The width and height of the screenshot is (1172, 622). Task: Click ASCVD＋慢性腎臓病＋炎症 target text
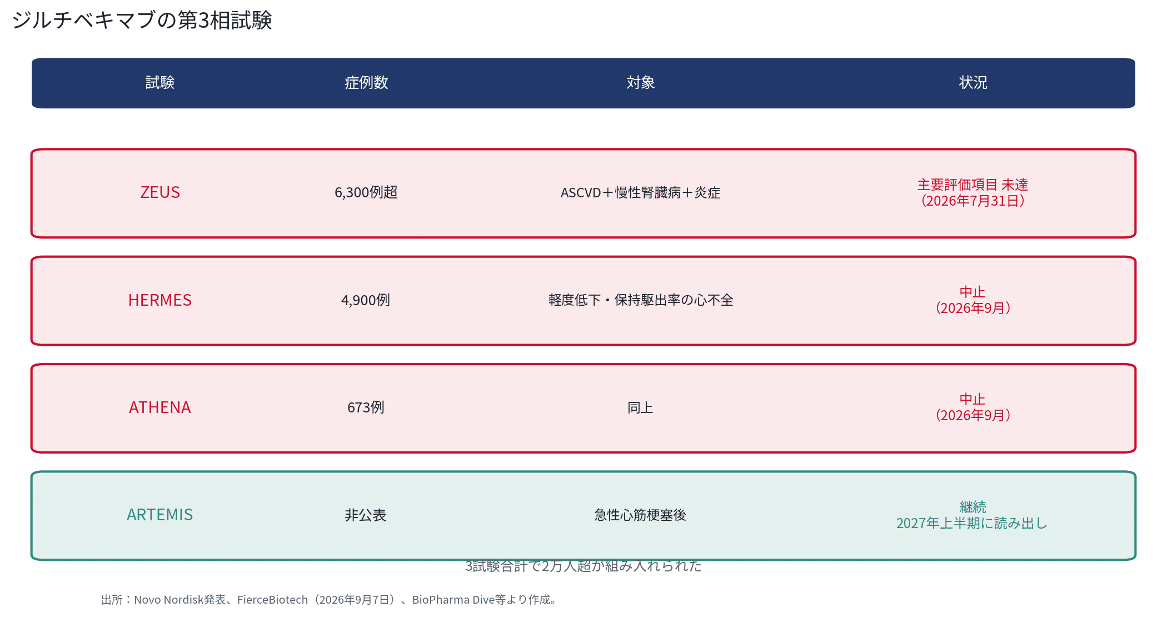(641, 192)
